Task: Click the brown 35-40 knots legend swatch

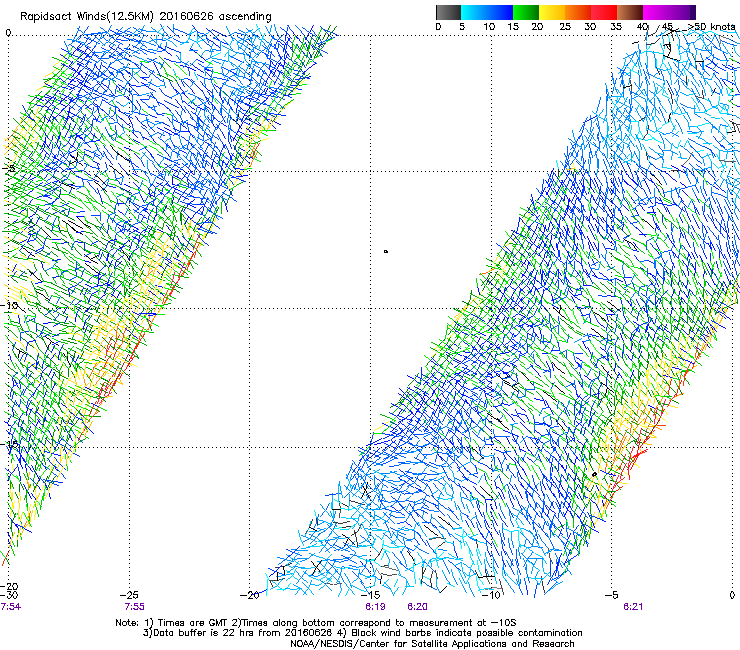Action: point(630,12)
